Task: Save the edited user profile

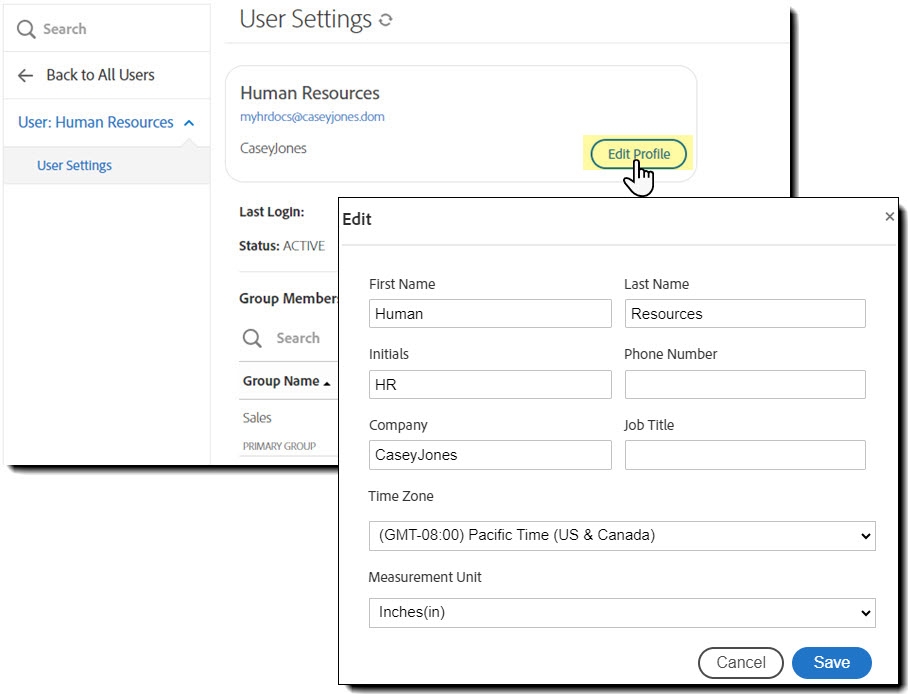Action: (x=831, y=662)
